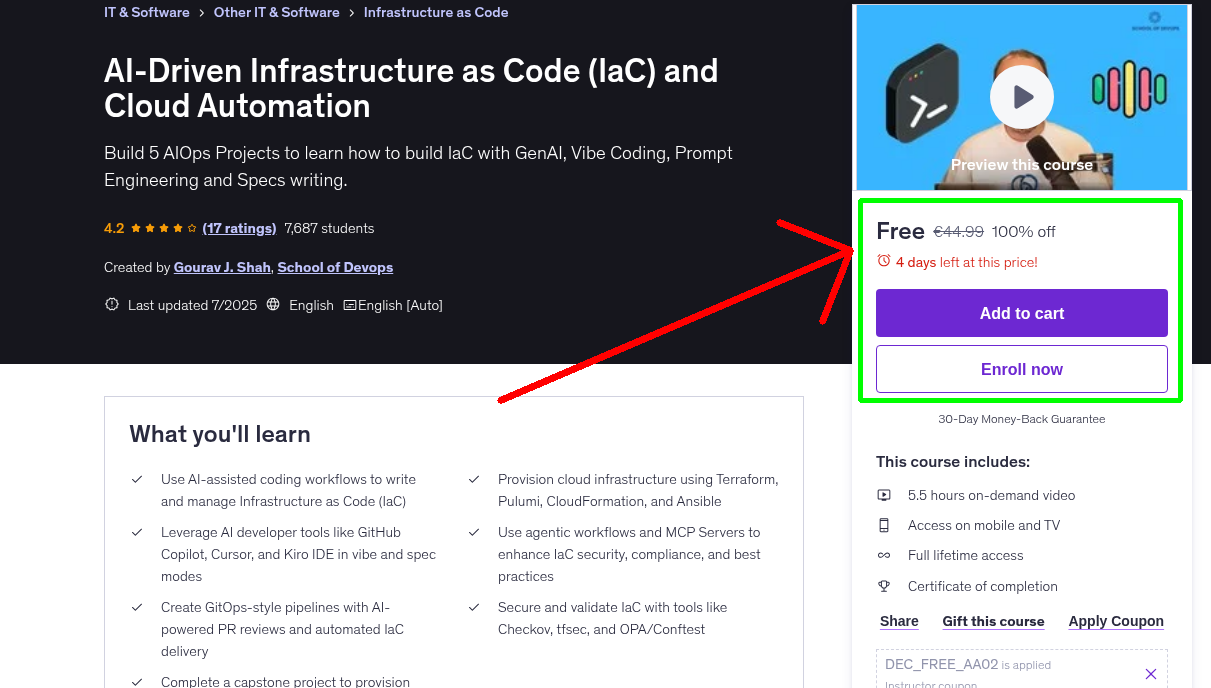Click the closed captions icon beside English [Auto]
The image size is (1211, 688).
click(x=348, y=305)
